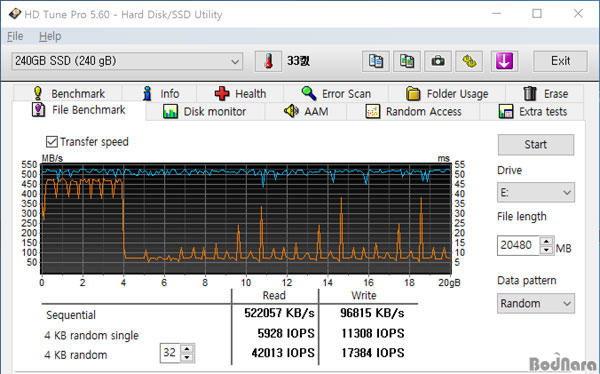Start the file benchmark

coord(536,145)
